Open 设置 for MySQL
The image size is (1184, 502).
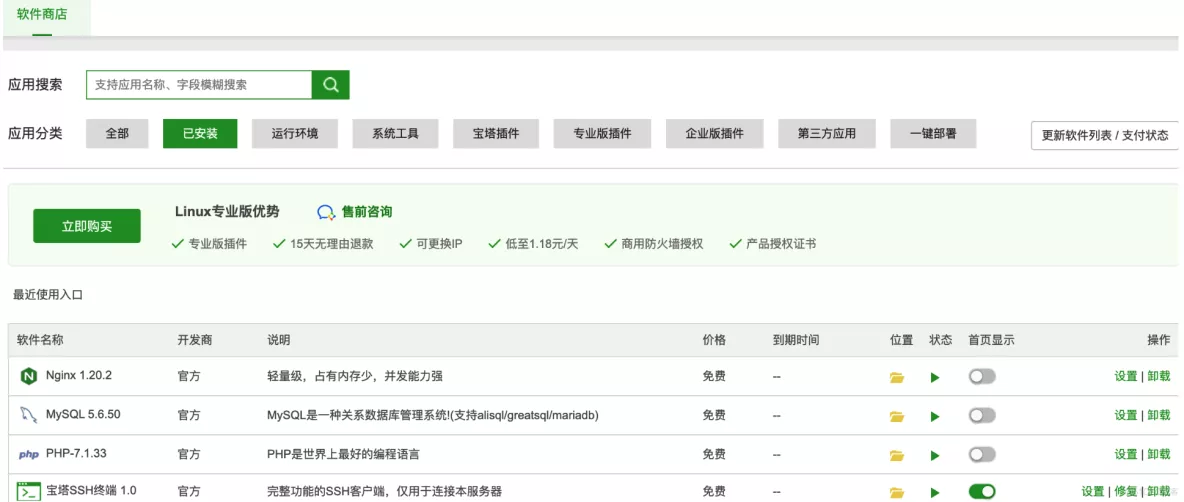[1126, 415]
